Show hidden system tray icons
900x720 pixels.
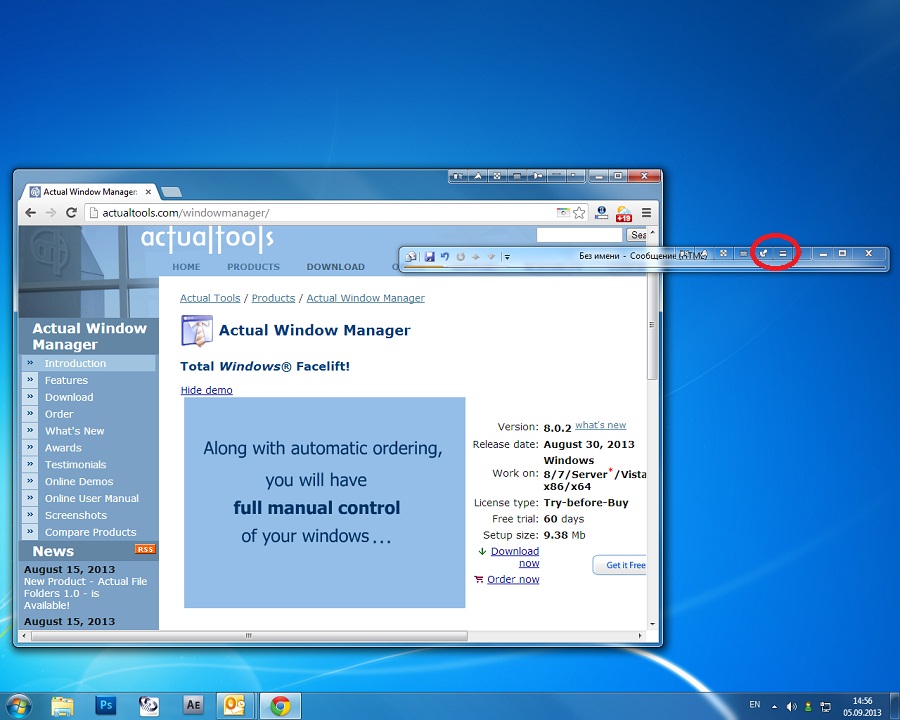click(x=774, y=707)
